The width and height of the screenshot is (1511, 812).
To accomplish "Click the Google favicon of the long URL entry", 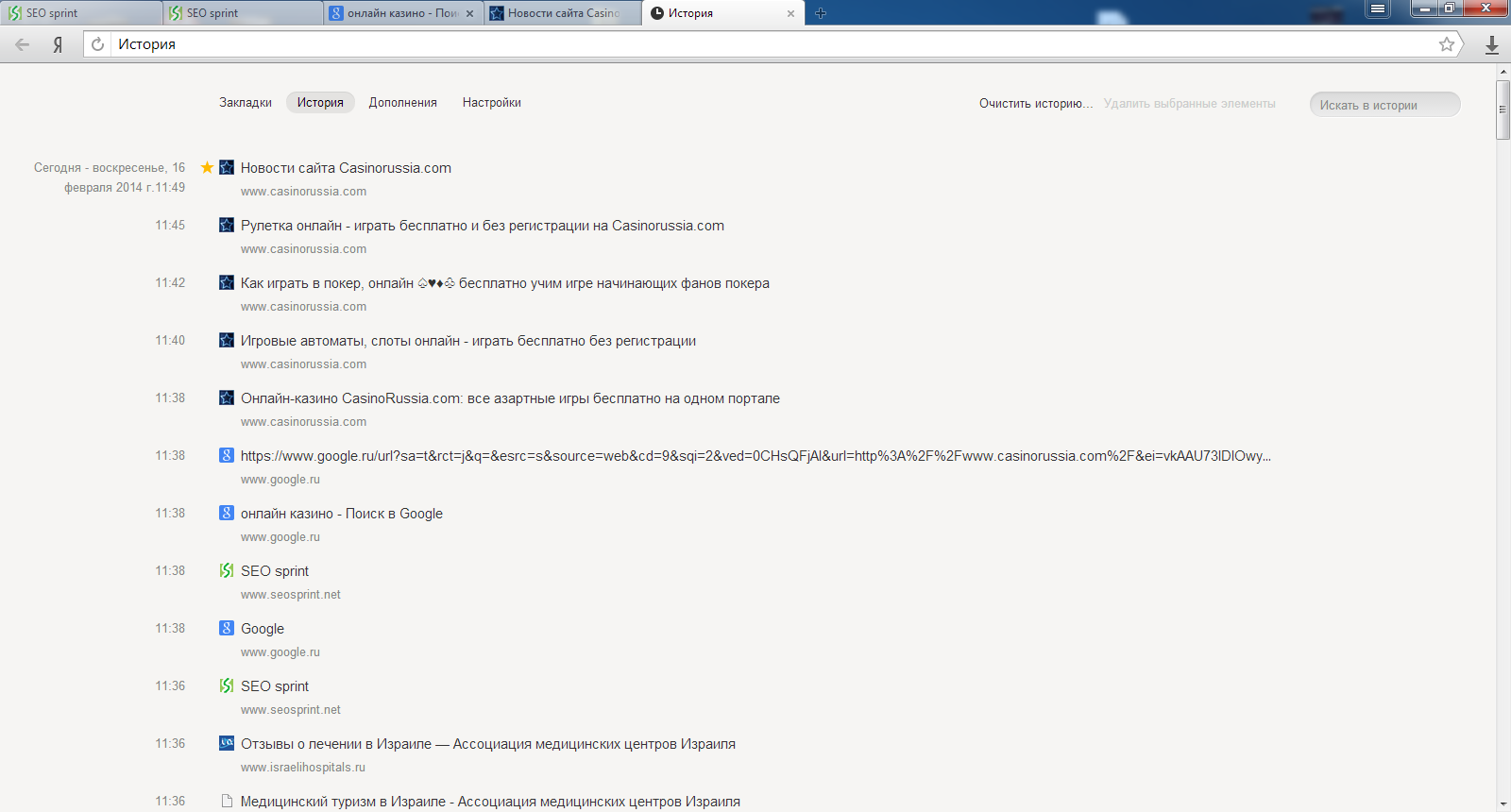I will [227, 455].
